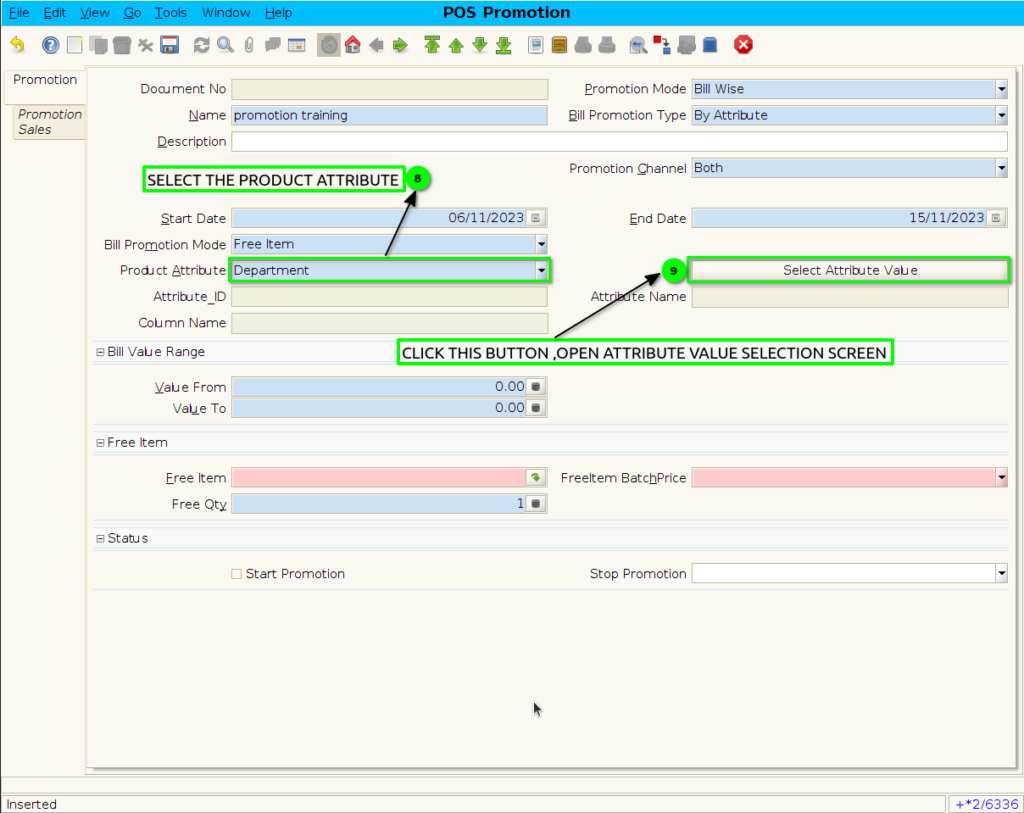Enable the Start Promotion checkbox

[236, 574]
